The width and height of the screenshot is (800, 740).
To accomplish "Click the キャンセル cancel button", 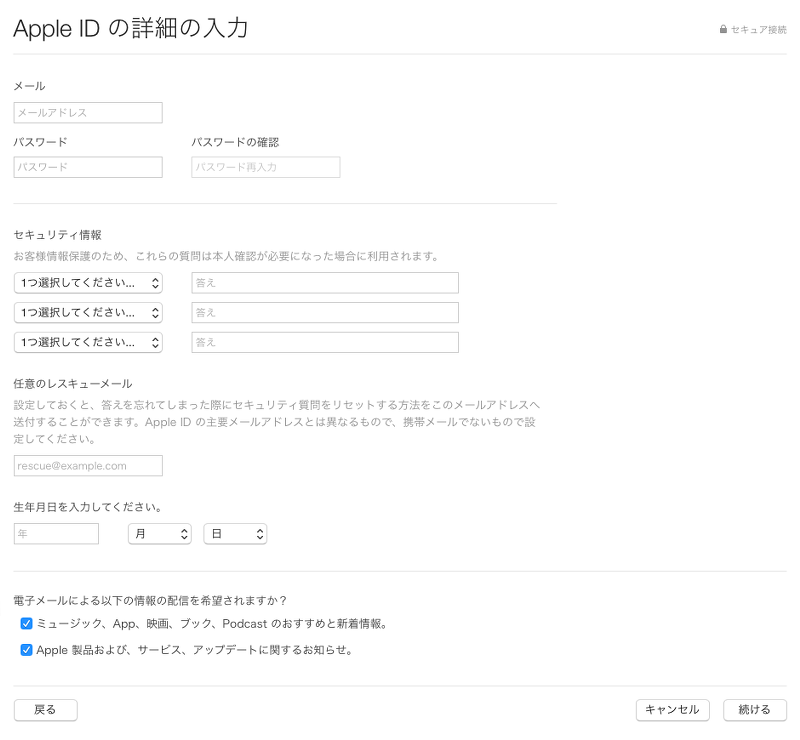I will (x=672, y=710).
